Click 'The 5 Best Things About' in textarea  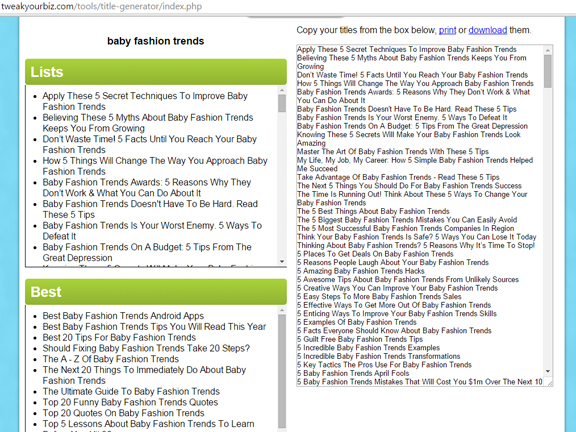click(x=373, y=212)
